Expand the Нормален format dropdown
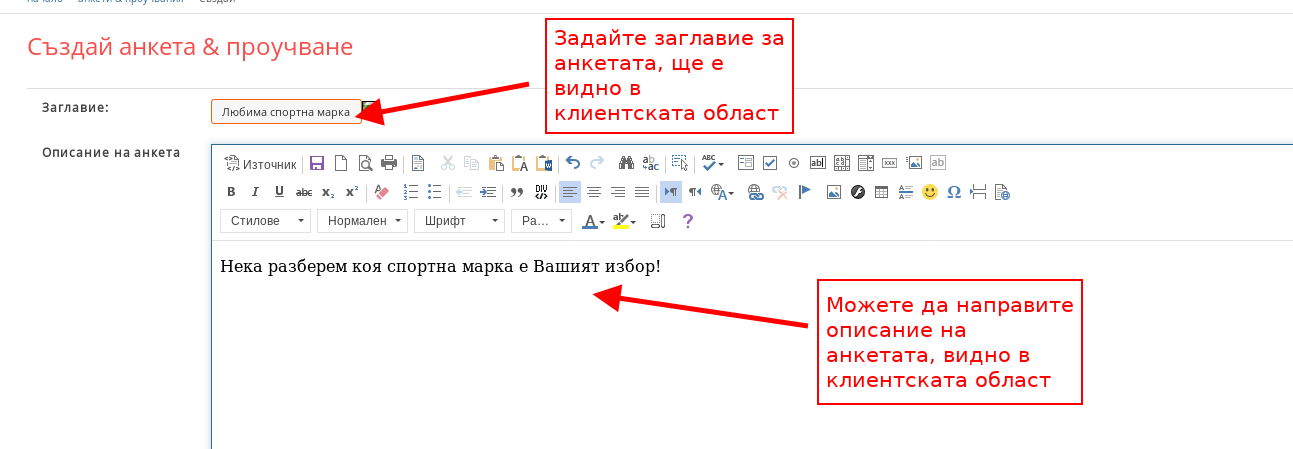 click(362, 221)
